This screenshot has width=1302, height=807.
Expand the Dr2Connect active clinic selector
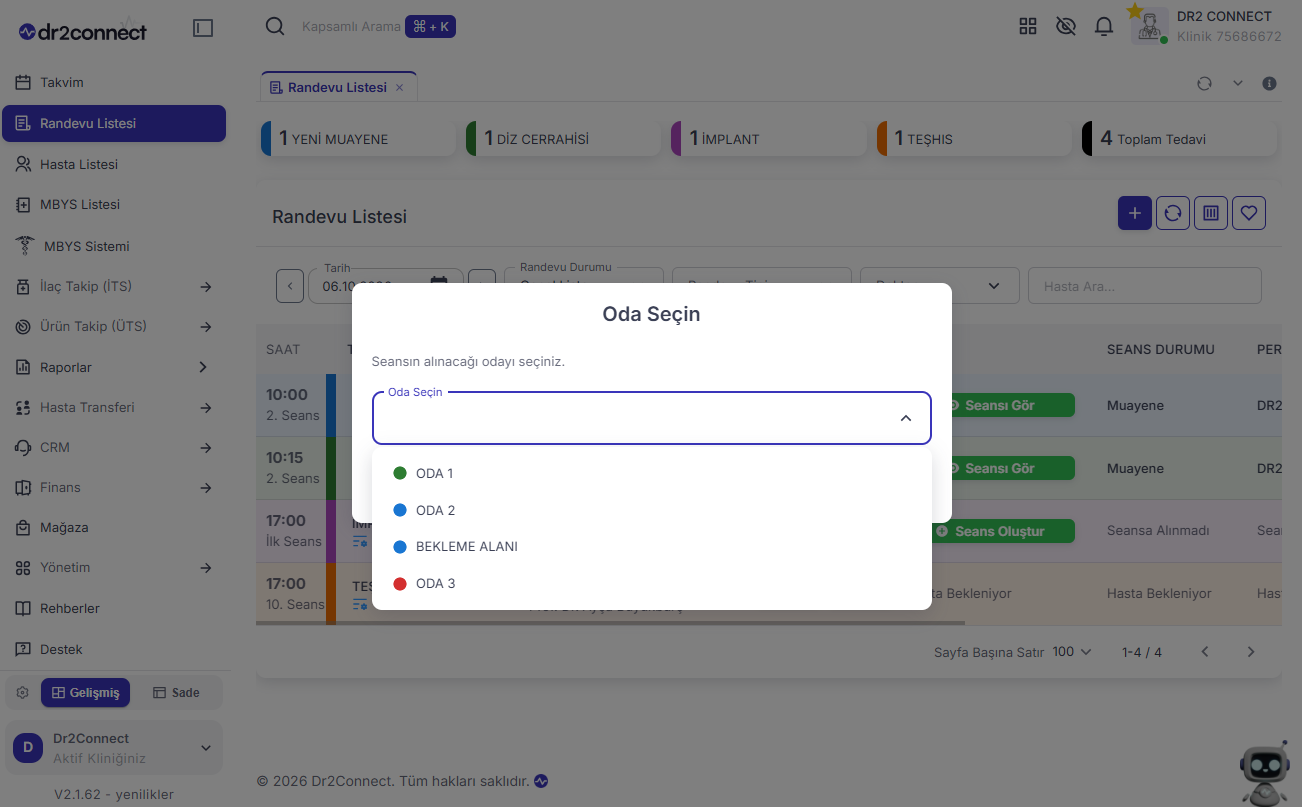point(114,748)
